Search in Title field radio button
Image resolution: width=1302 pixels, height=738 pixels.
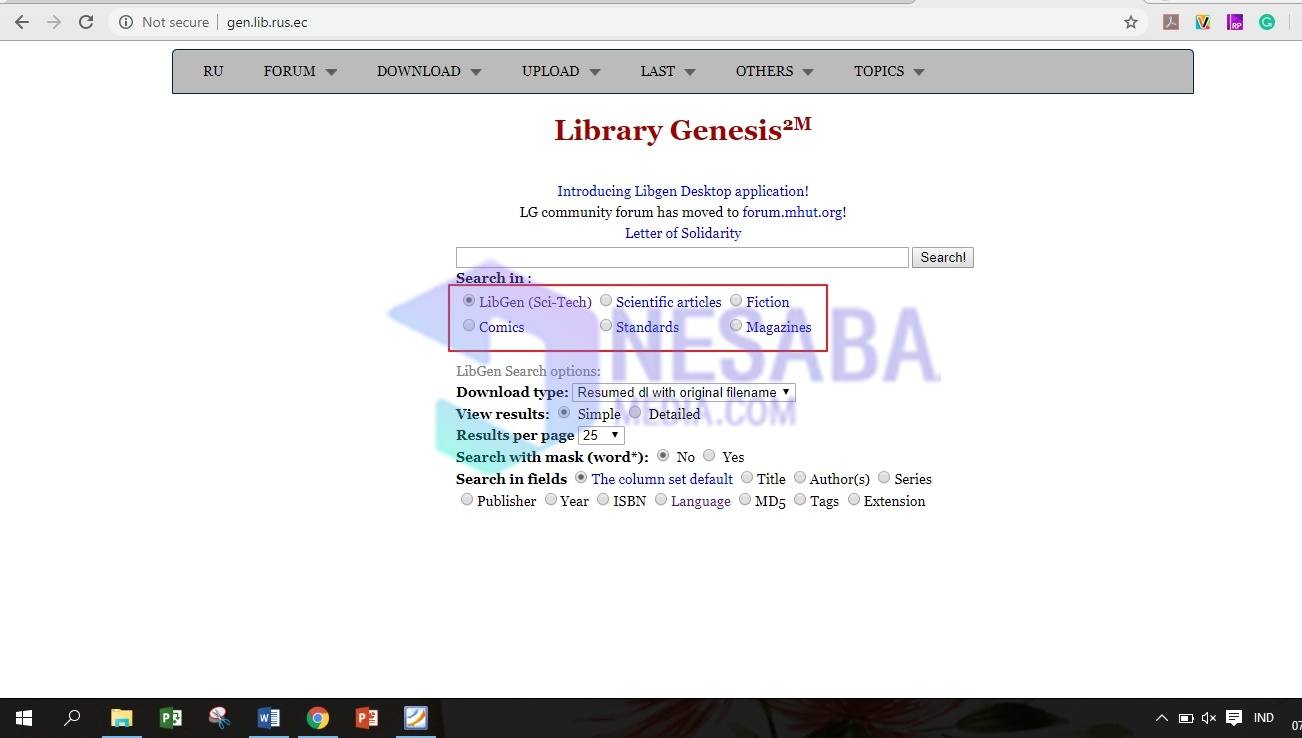click(747, 477)
